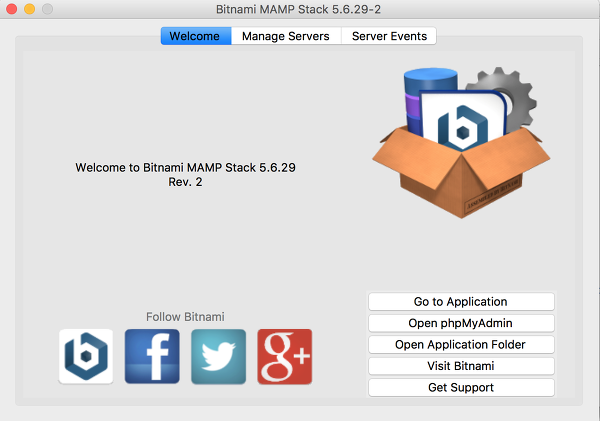
Task: Select the Visit Bitnami button
Action: click(x=461, y=366)
